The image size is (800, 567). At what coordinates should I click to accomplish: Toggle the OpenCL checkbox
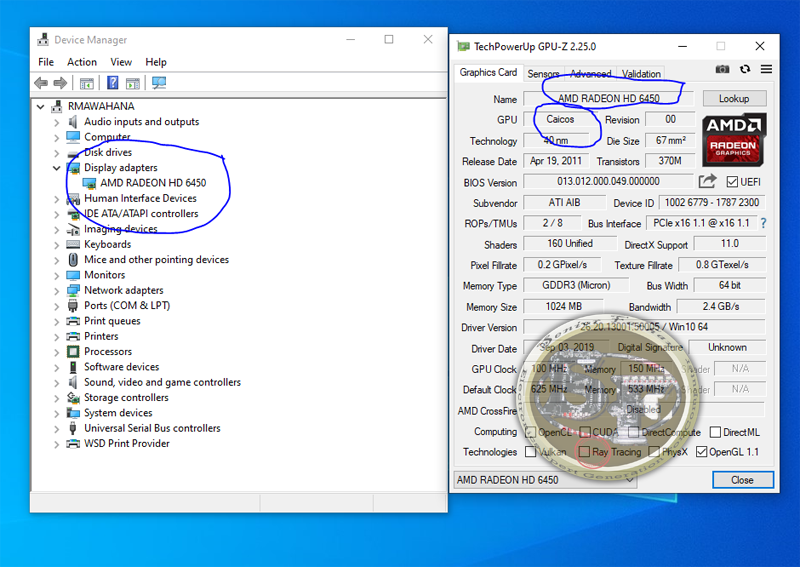(531, 432)
